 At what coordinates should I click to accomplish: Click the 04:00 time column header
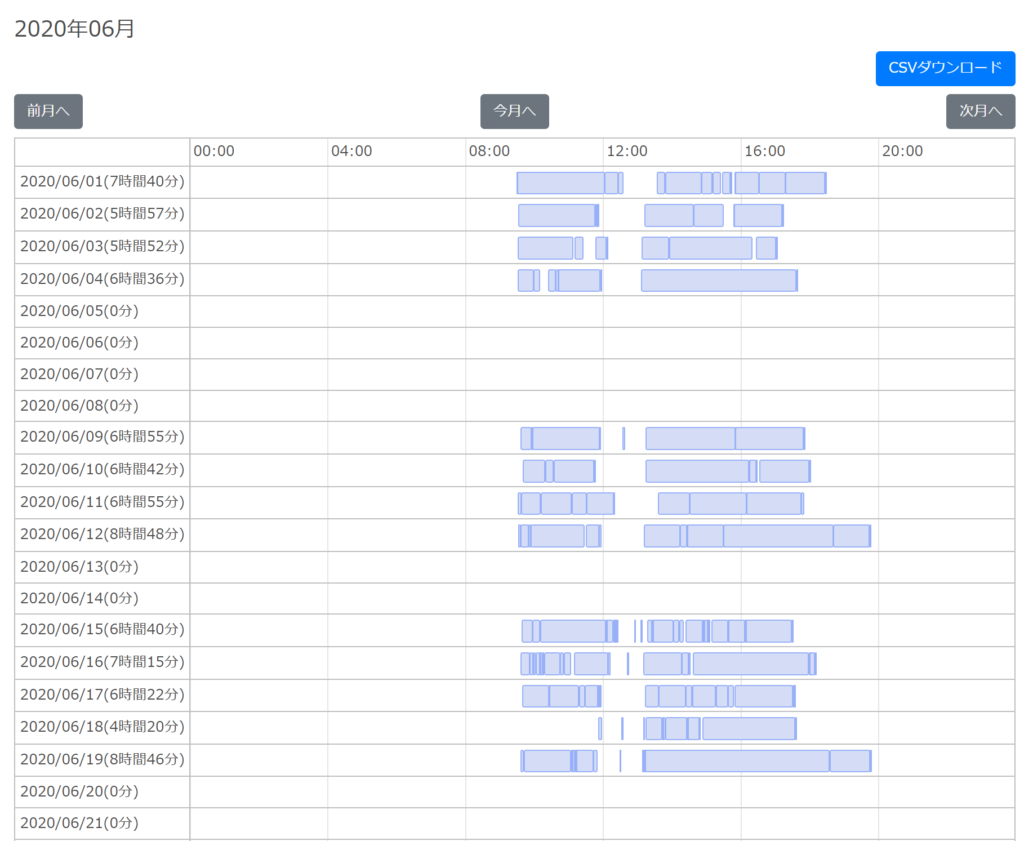tap(351, 151)
